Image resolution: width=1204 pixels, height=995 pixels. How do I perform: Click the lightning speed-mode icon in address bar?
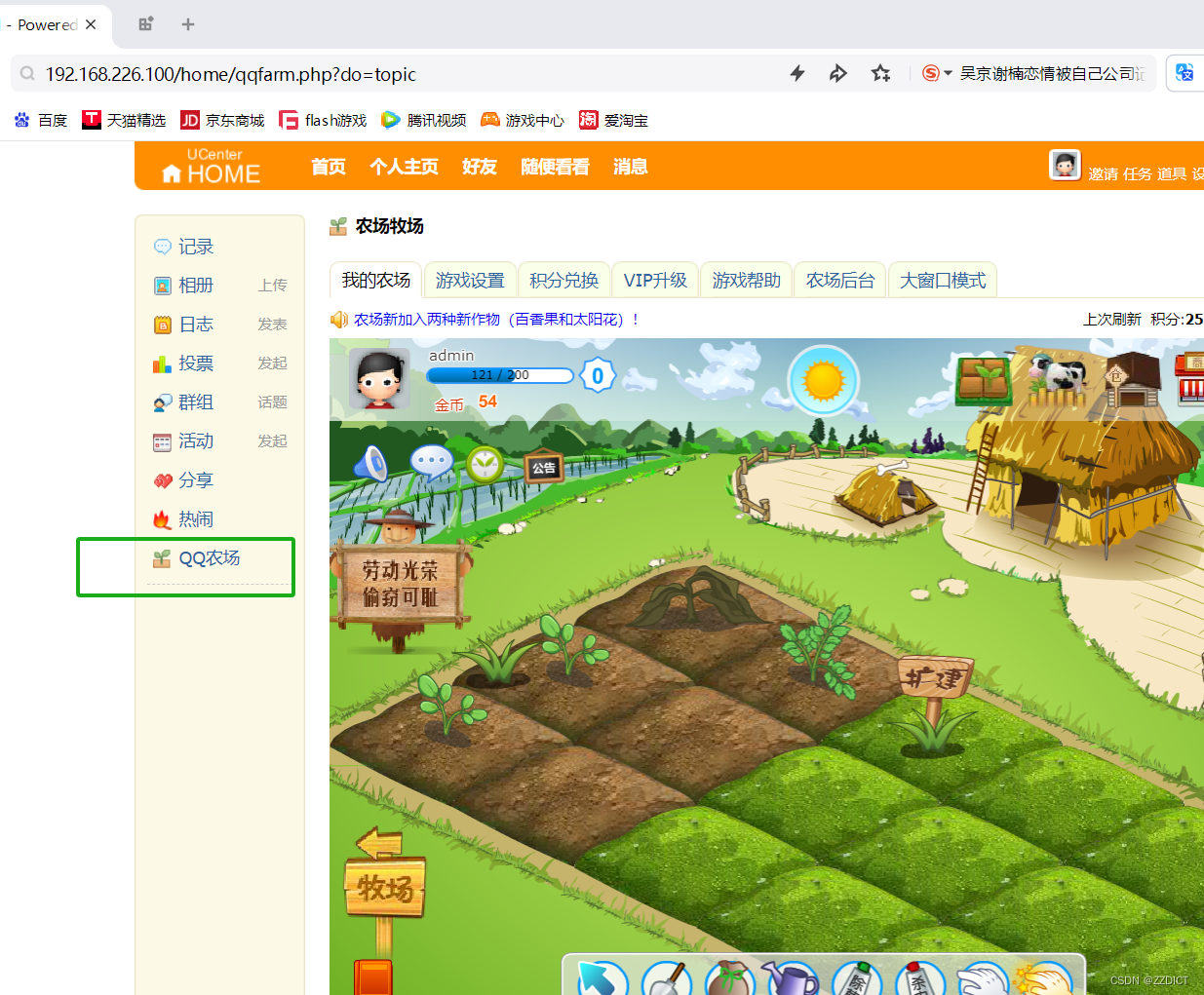(797, 73)
